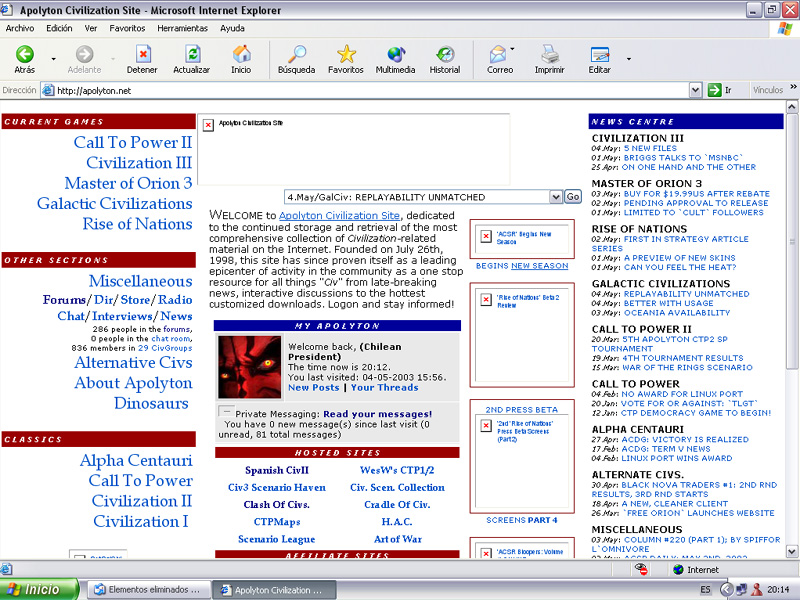
Task: Open the Windows Inicio start button
Action: coord(40,589)
